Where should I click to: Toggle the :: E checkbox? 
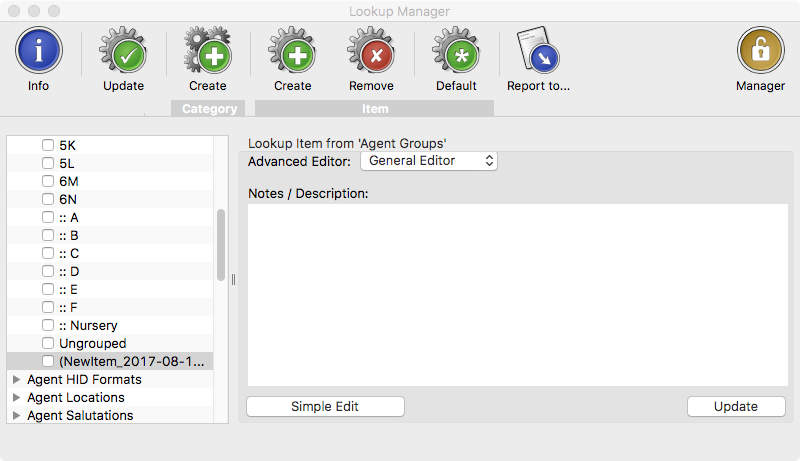[x=48, y=289]
